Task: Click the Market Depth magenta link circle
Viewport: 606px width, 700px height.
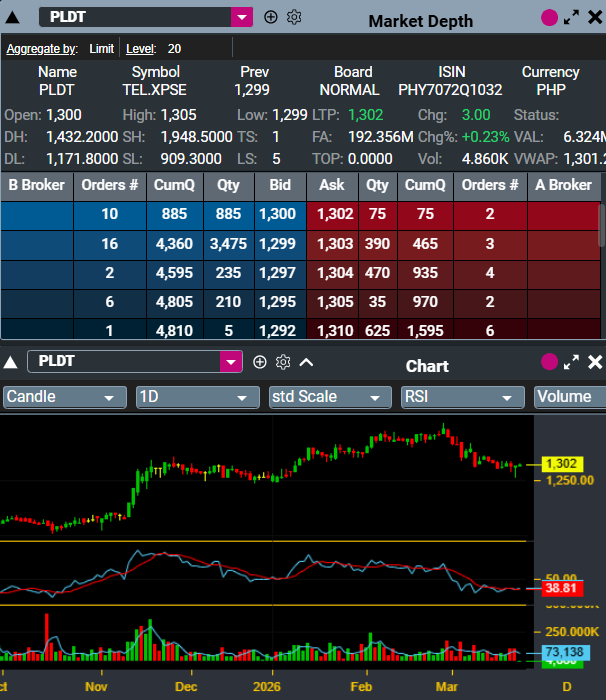Action: click(x=549, y=18)
